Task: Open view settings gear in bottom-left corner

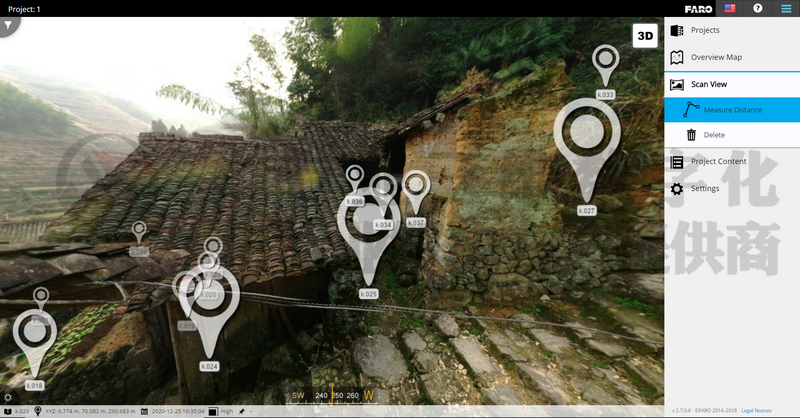Action: (8, 397)
